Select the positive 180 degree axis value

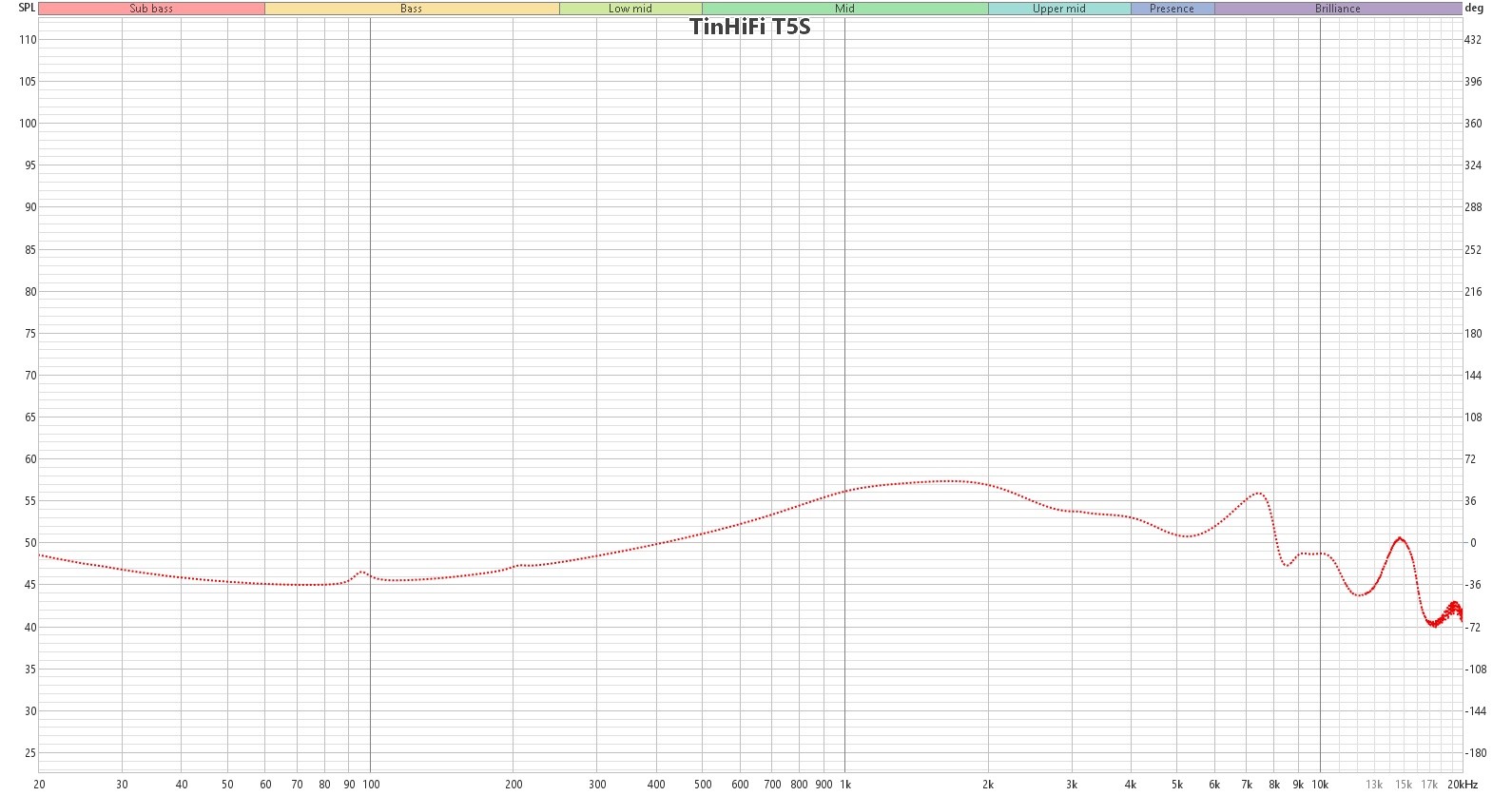click(1473, 334)
